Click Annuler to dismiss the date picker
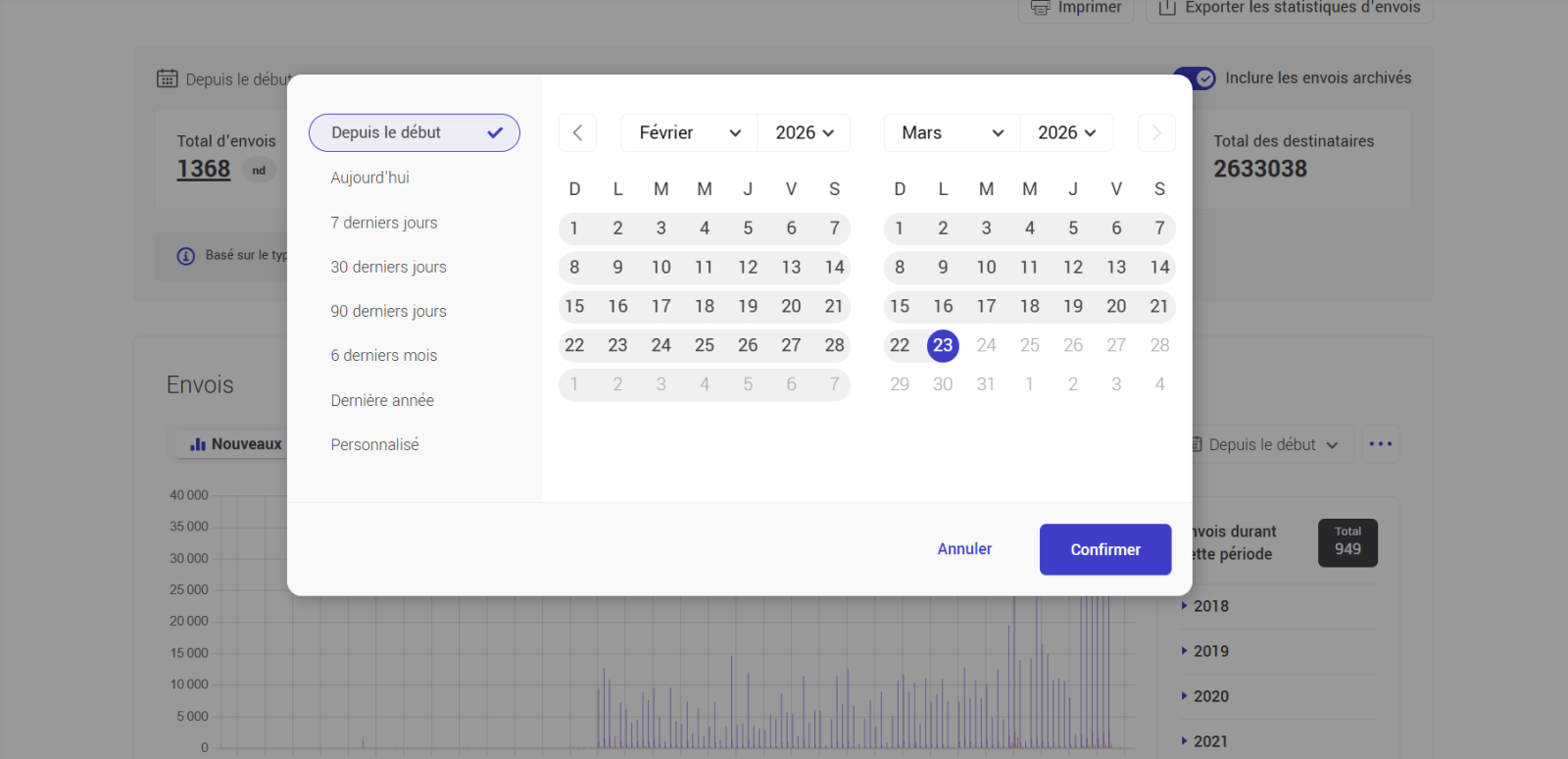Screen dimensions: 1568x759 click(964, 549)
